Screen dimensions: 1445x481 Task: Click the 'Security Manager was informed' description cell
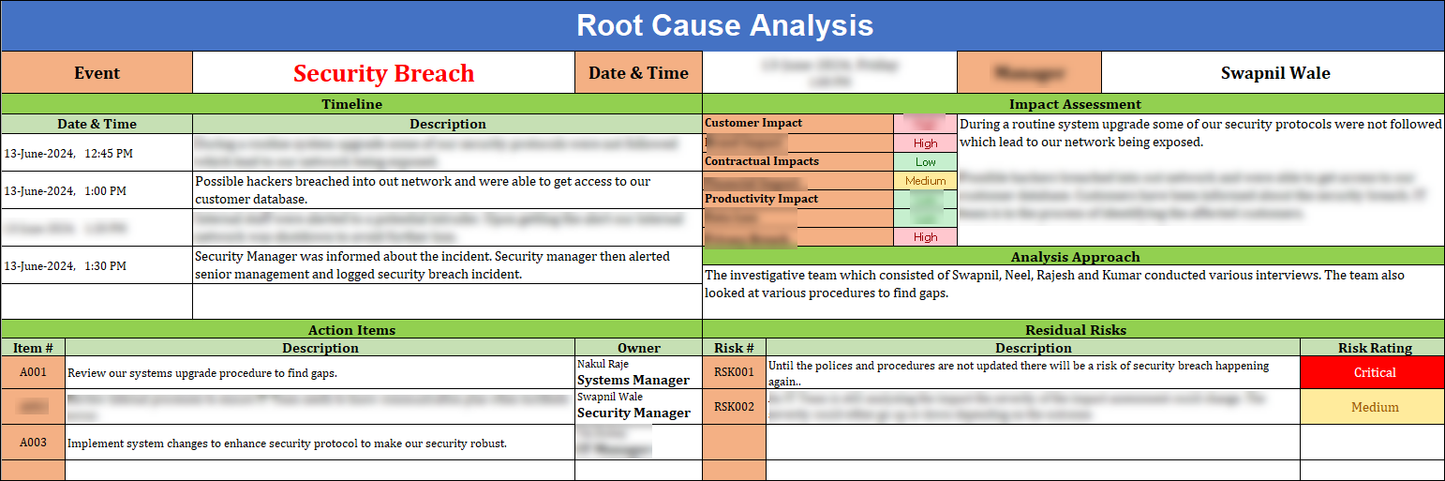click(x=446, y=265)
